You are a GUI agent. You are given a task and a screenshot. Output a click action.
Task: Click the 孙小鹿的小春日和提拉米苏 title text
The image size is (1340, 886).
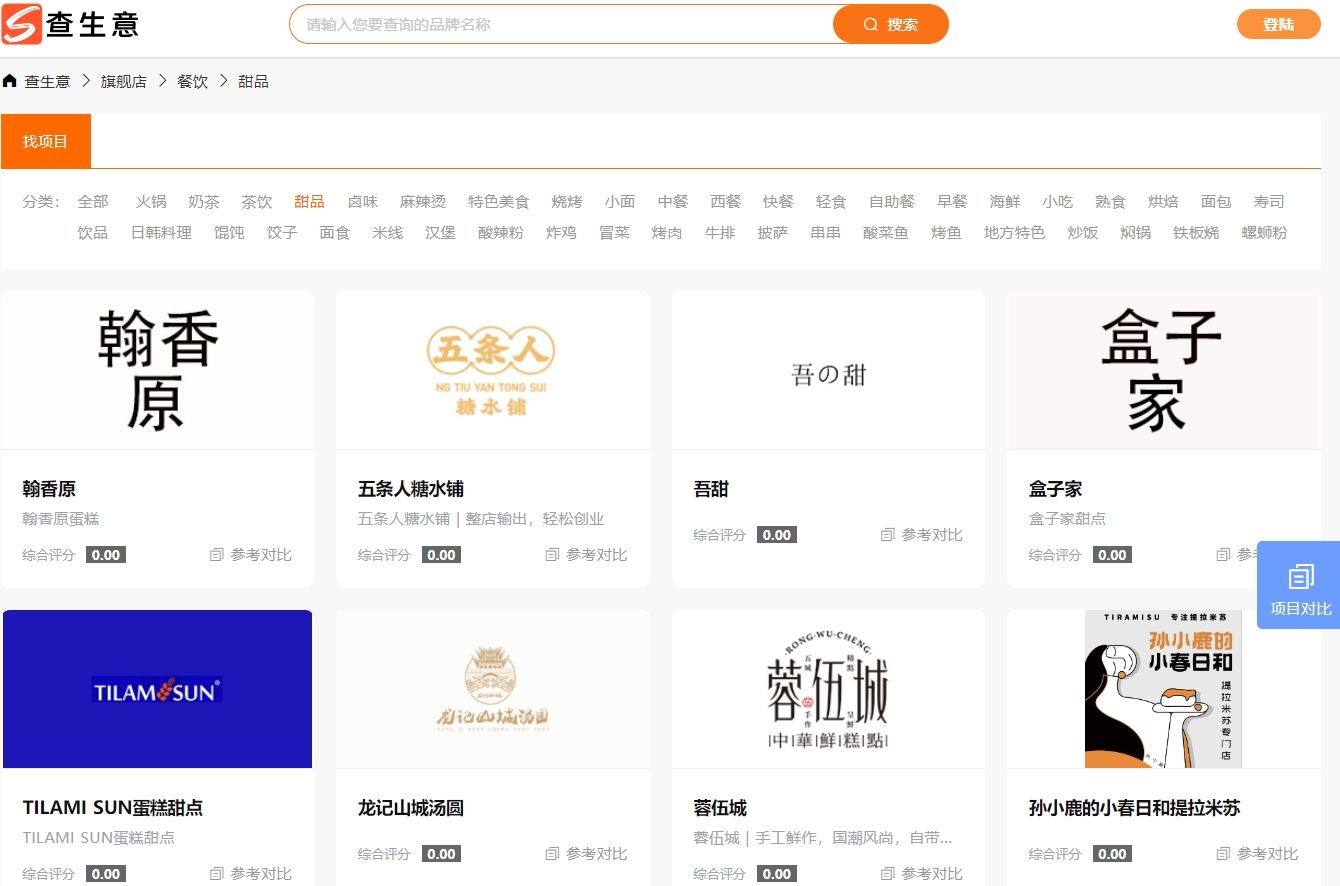1135,808
